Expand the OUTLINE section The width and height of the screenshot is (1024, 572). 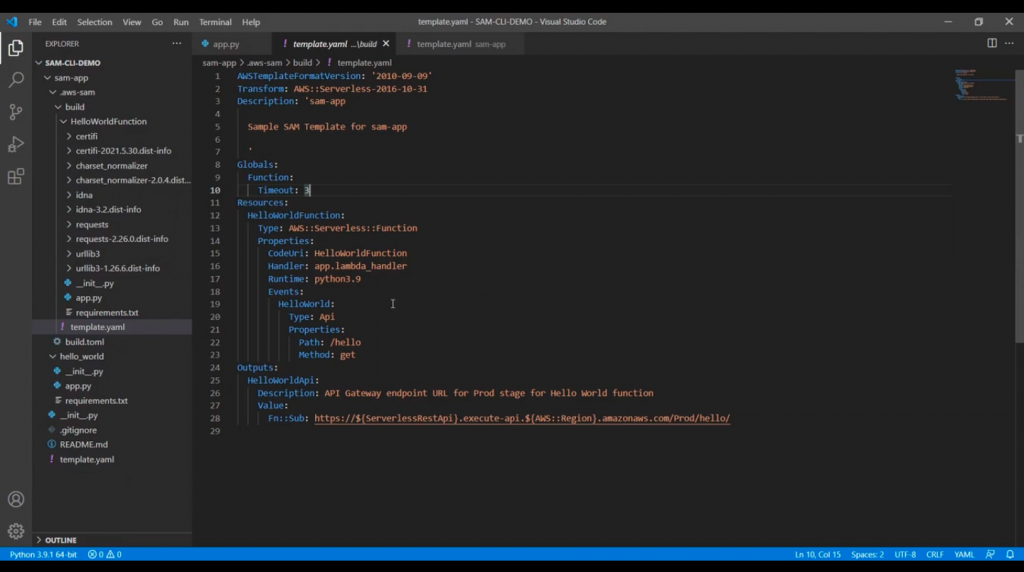pos(112,540)
